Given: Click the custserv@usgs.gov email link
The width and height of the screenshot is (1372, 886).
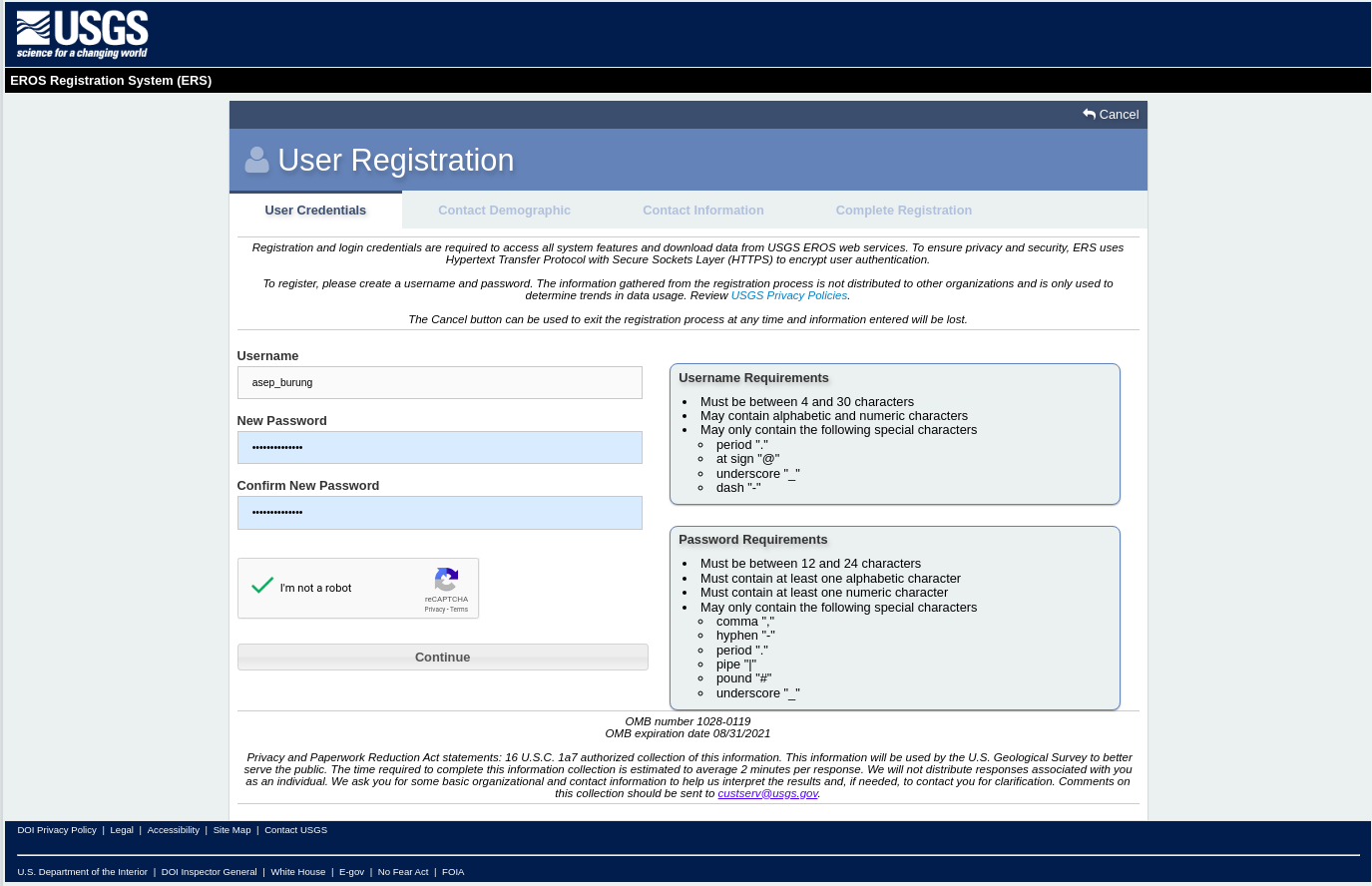Looking at the screenshot, I should (768, 793).
